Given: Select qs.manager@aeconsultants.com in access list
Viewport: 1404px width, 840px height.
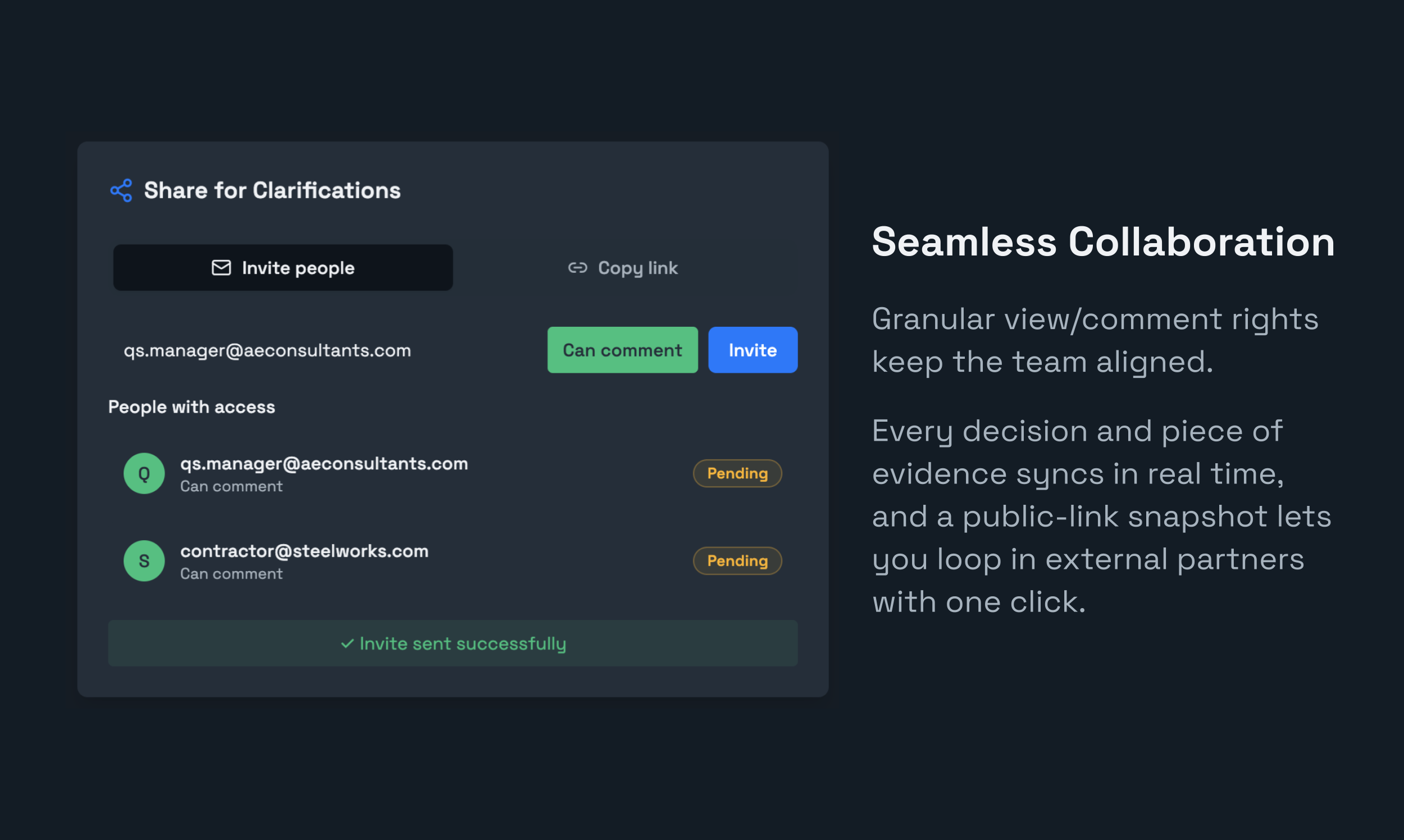Looking at the screenshot, I should click(324, 464).
